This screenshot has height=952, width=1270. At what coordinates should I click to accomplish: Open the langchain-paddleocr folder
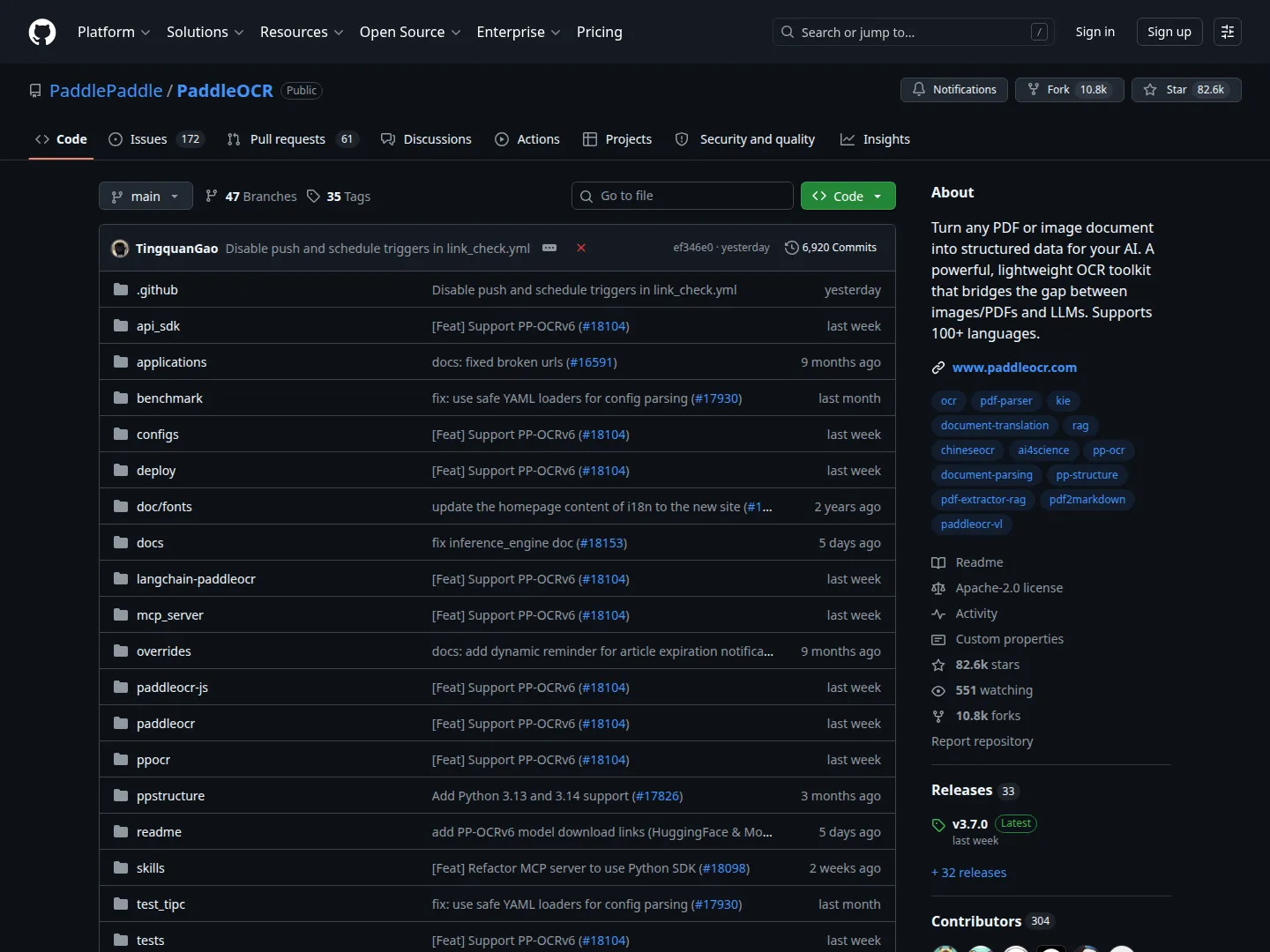196,579
